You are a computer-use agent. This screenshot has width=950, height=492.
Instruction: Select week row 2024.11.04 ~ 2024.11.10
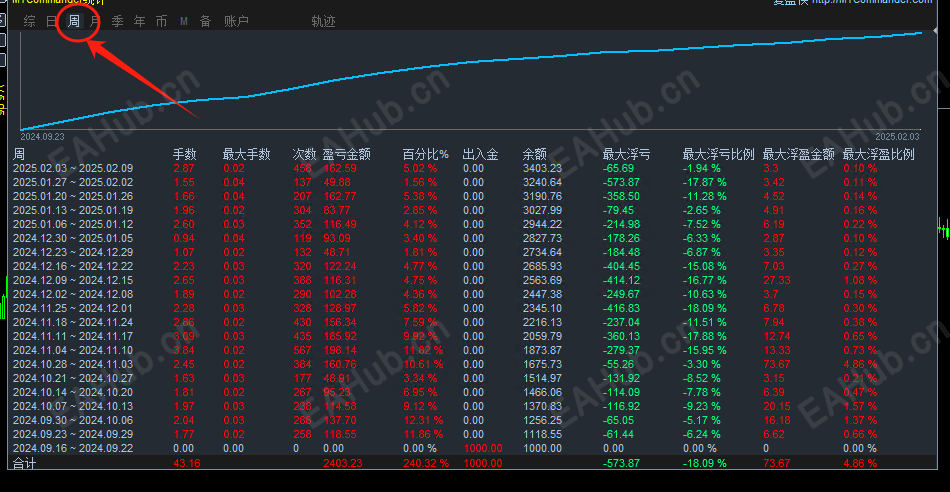click(475, 350)
